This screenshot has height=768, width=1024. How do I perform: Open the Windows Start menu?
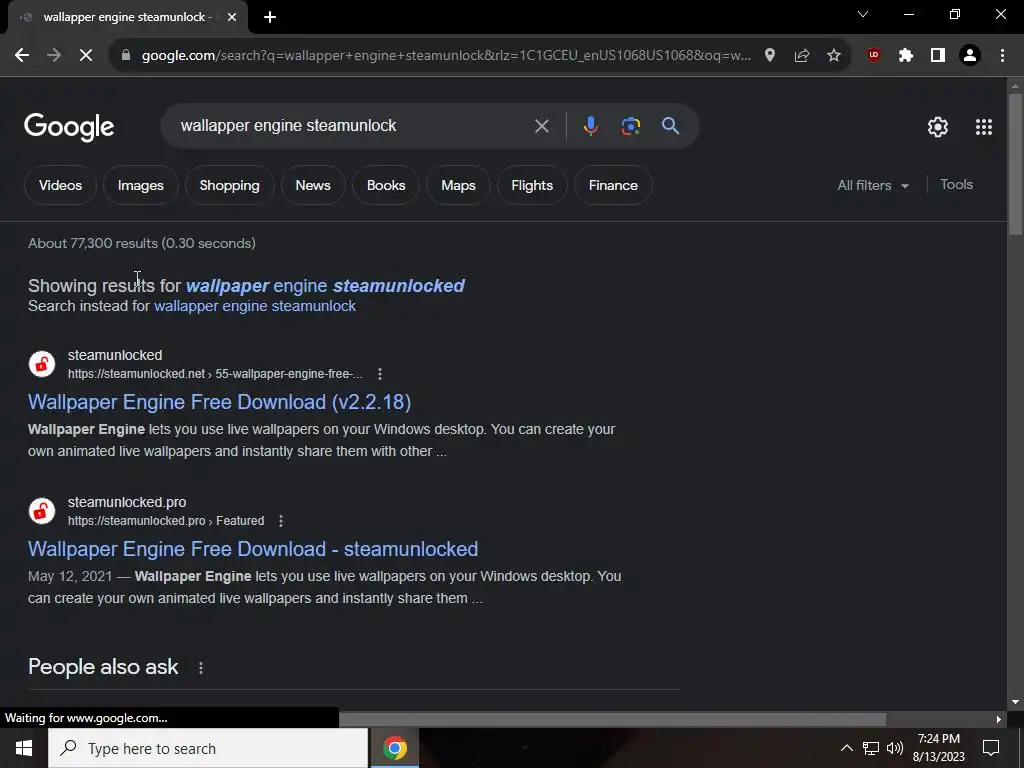pyautogui.click(x=24, y=748)
